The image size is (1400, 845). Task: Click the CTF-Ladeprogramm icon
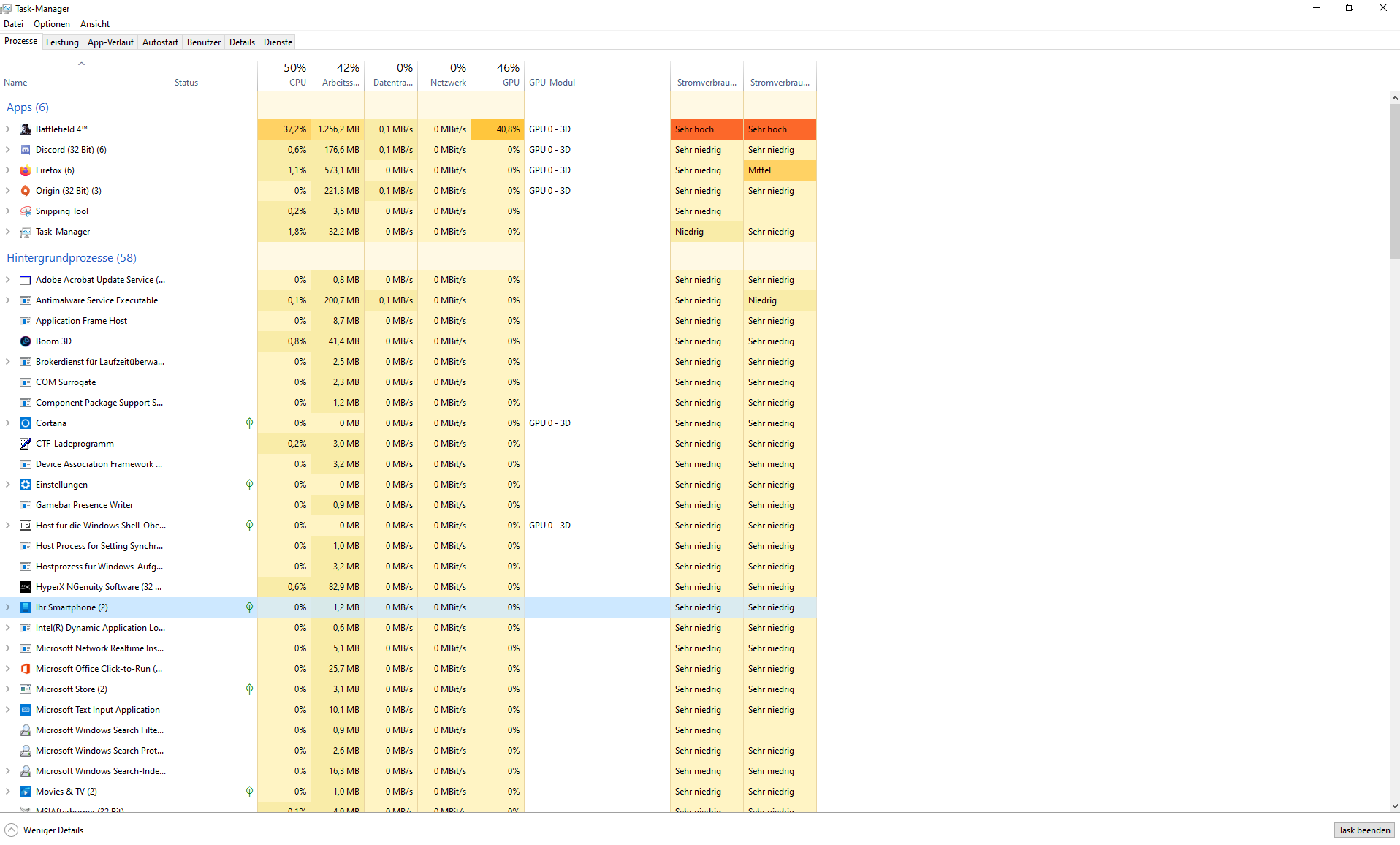click(x=26, y=444)
